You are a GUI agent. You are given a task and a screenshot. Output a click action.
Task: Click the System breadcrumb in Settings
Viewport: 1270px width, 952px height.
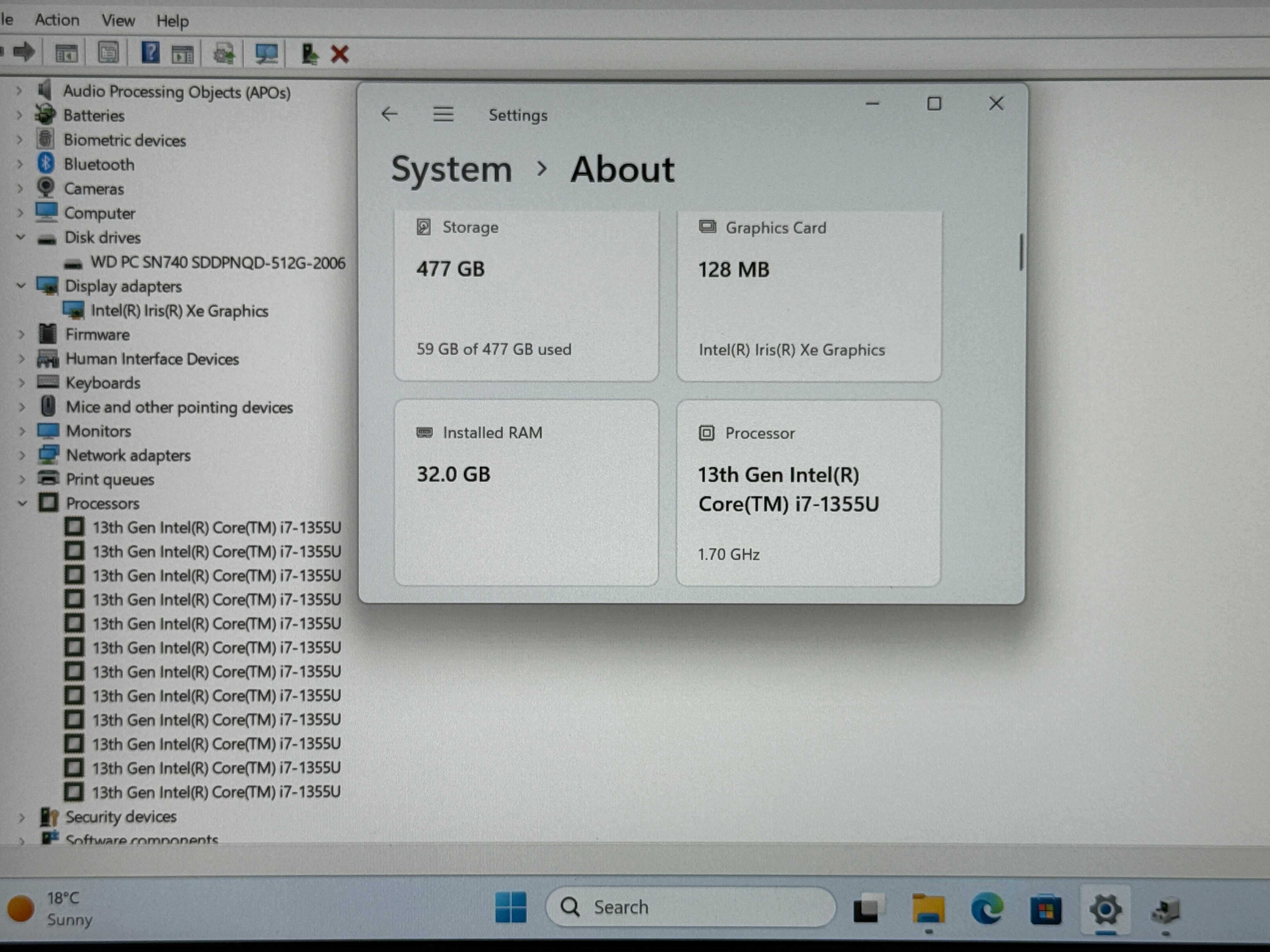coord(451,170)
